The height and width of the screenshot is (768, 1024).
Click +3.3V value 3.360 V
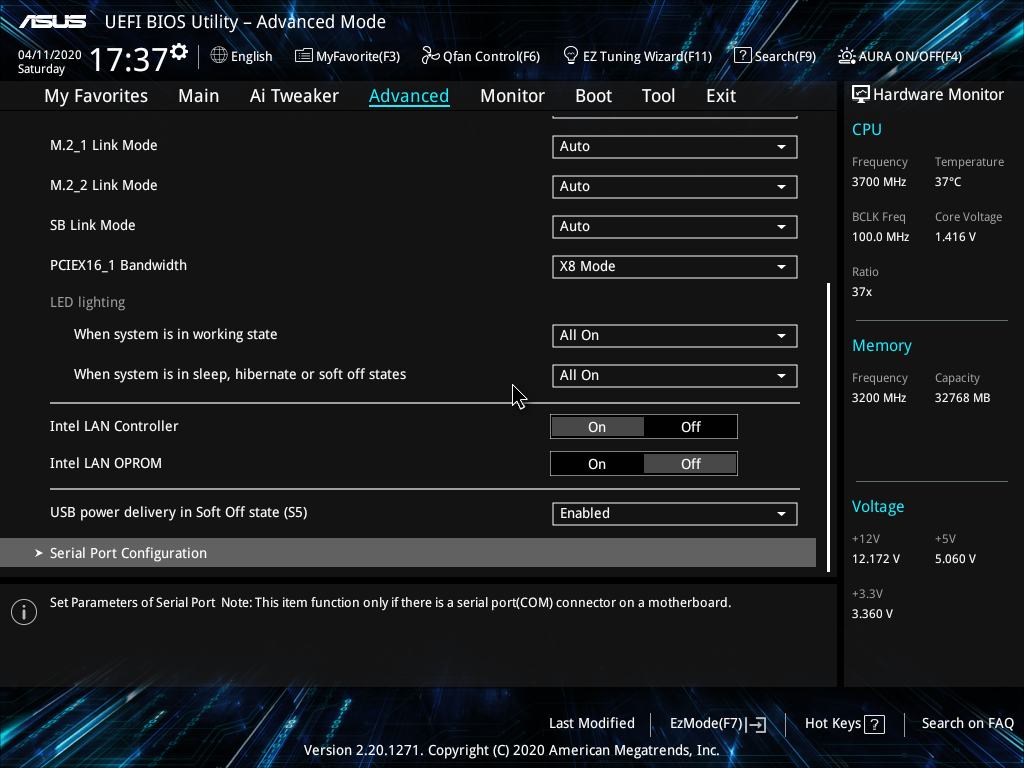(872, 614)
